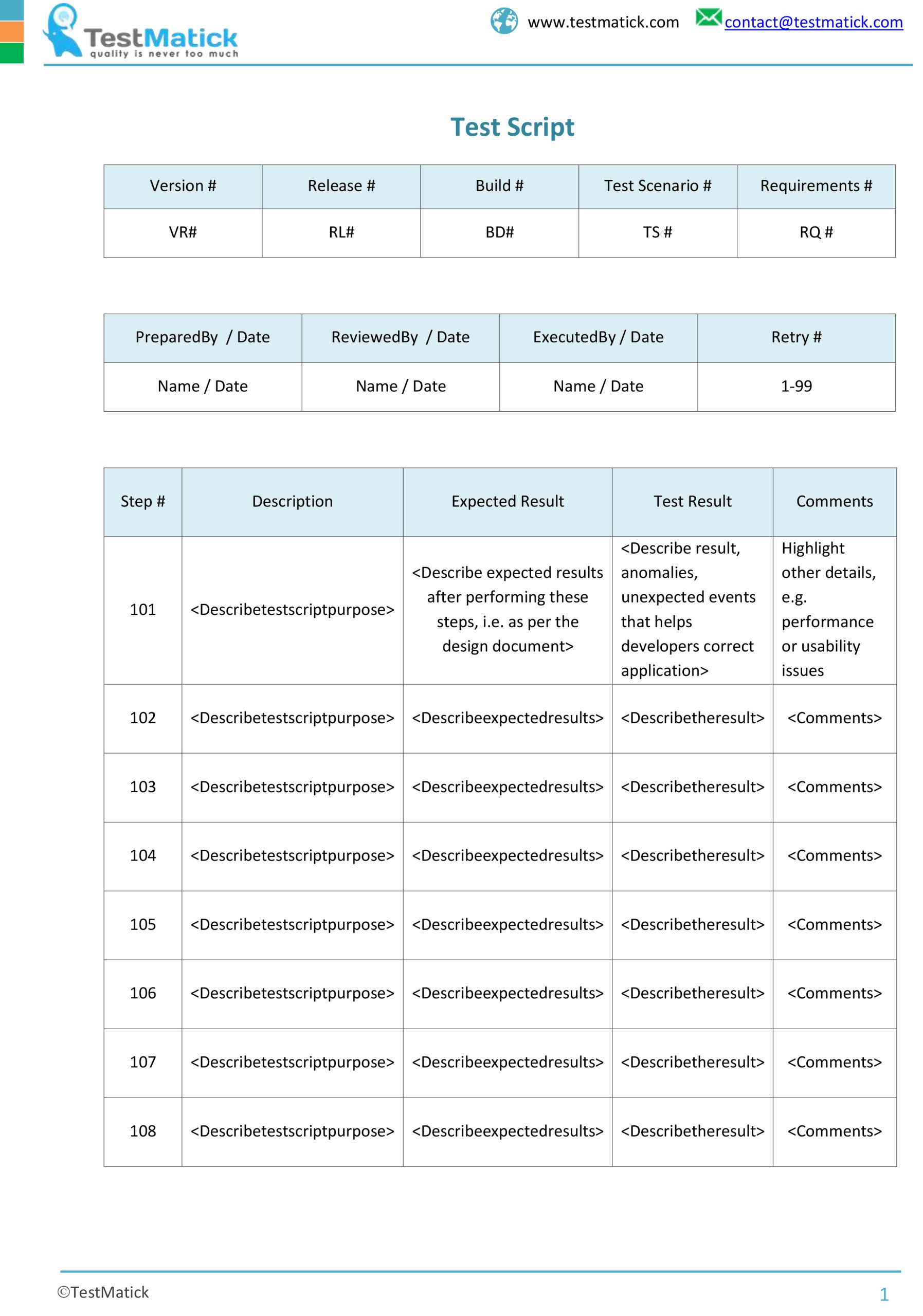Click Describetheresult in row 104
Screen dimensions: 923x1316
[693, 856]
